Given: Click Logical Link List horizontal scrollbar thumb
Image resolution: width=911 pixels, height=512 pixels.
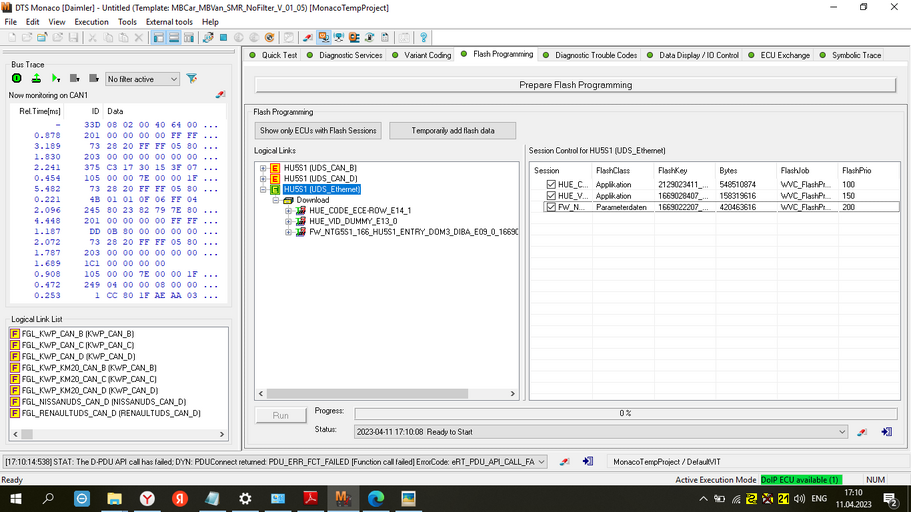Looking at the screenshot, I should (27, 434).
